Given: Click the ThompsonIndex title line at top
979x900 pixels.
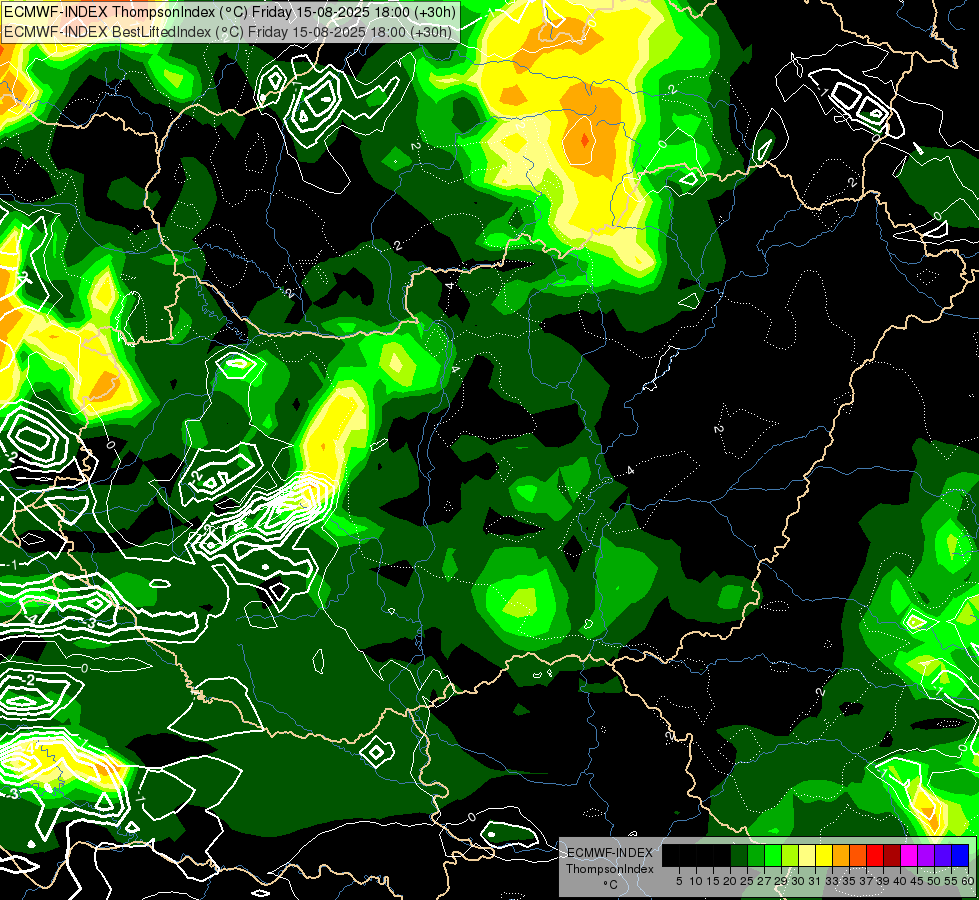Looking at the screenshot, I should [230, 11].
